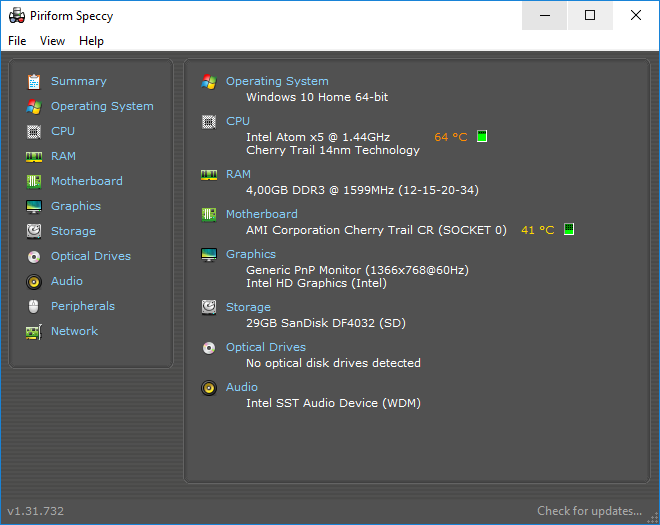Screen dimensions: 660x525
Task: Open the Storage section heading
Action: (x=248, y=307)
